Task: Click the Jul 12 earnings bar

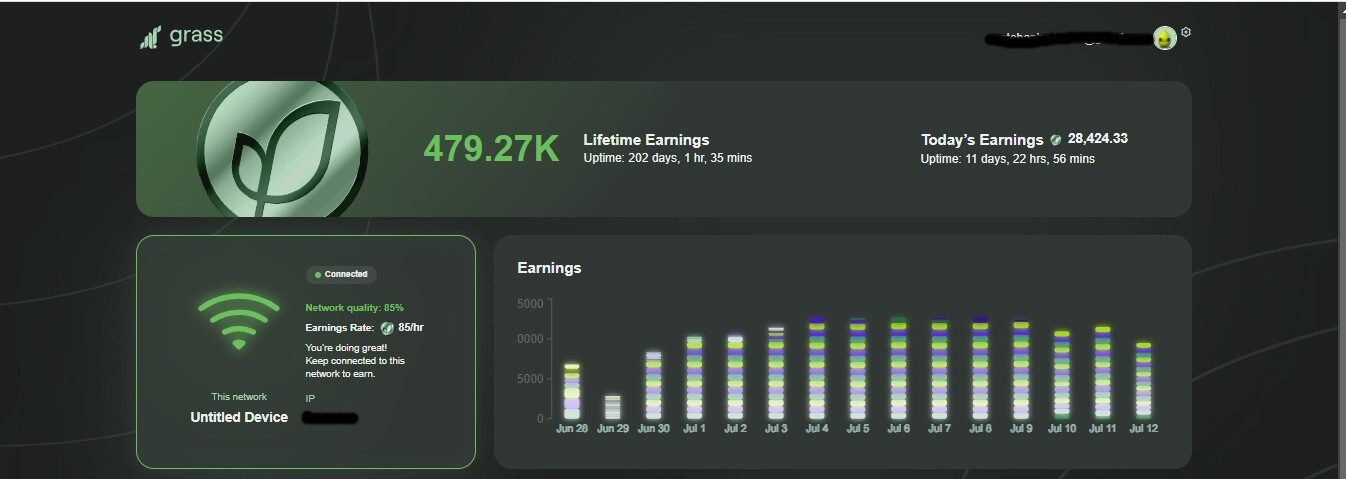Action: point(1143,380)
